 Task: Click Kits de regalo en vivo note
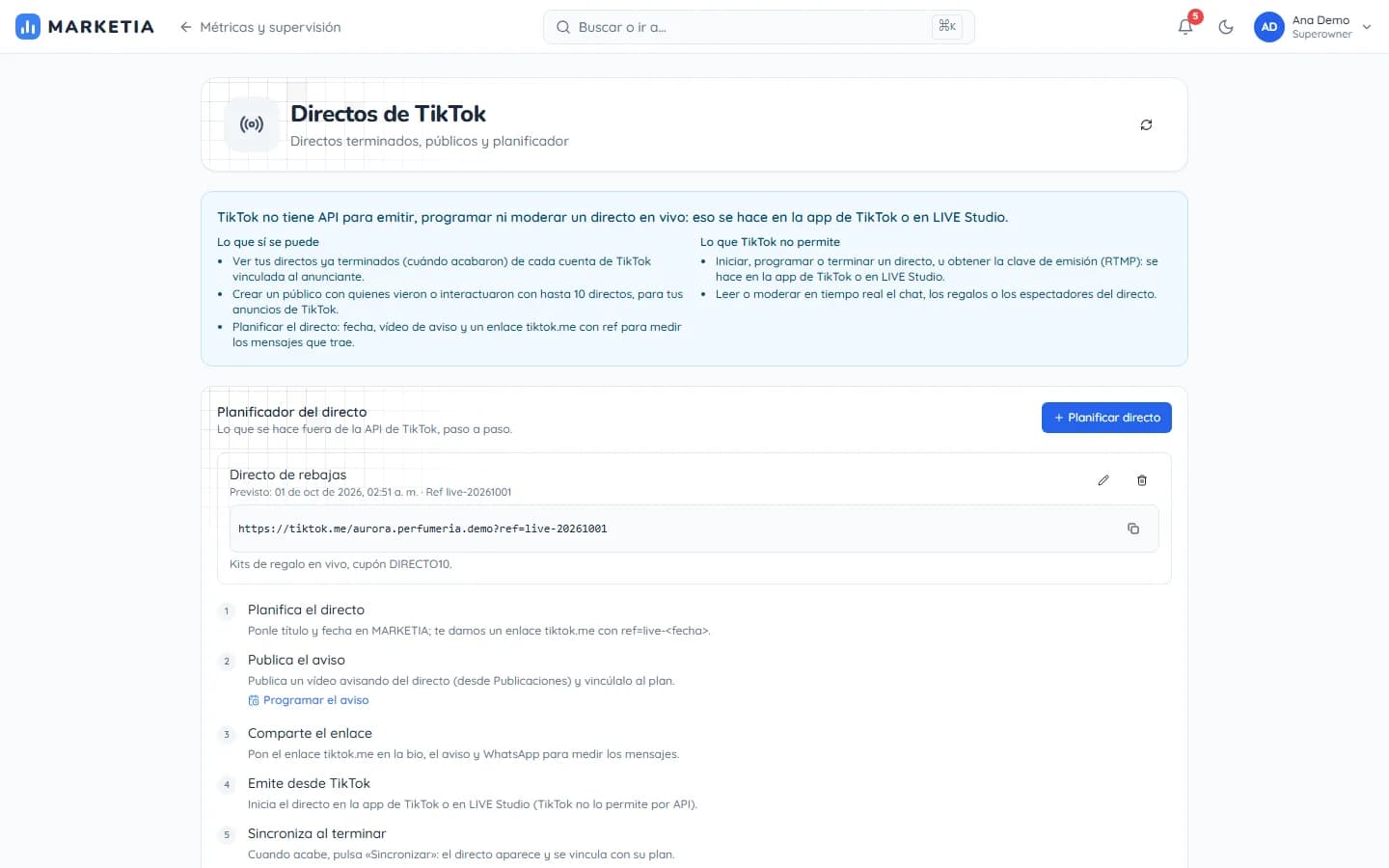tap(340, 564)
